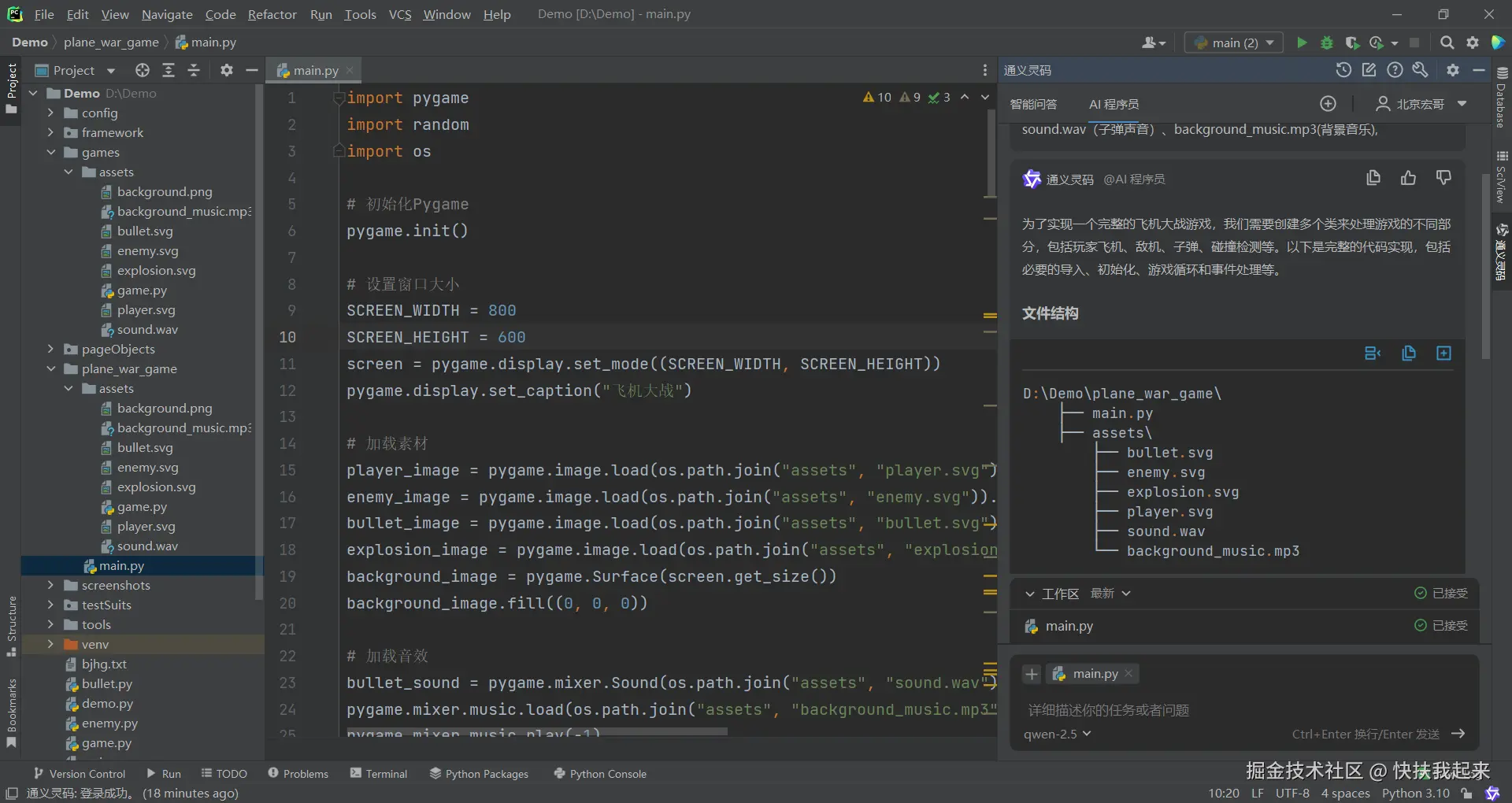The width and height of the screenshot is (1512, 803).
Task: Click the locate file target icon in Project panel
Action: [x=142, y=70]
